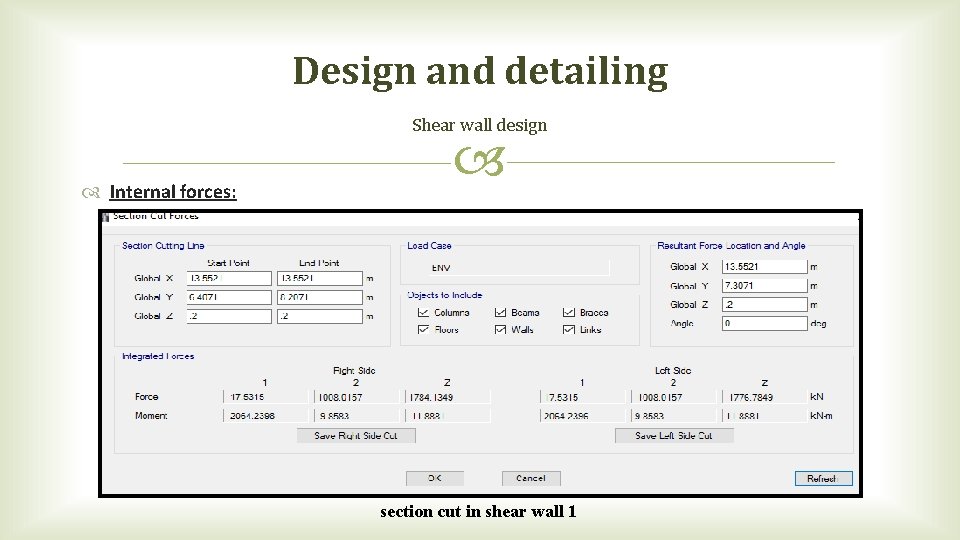Screen dimensions: 960x540
Task: Toggle the Columns checkbox
Action: tap(423, 312)
